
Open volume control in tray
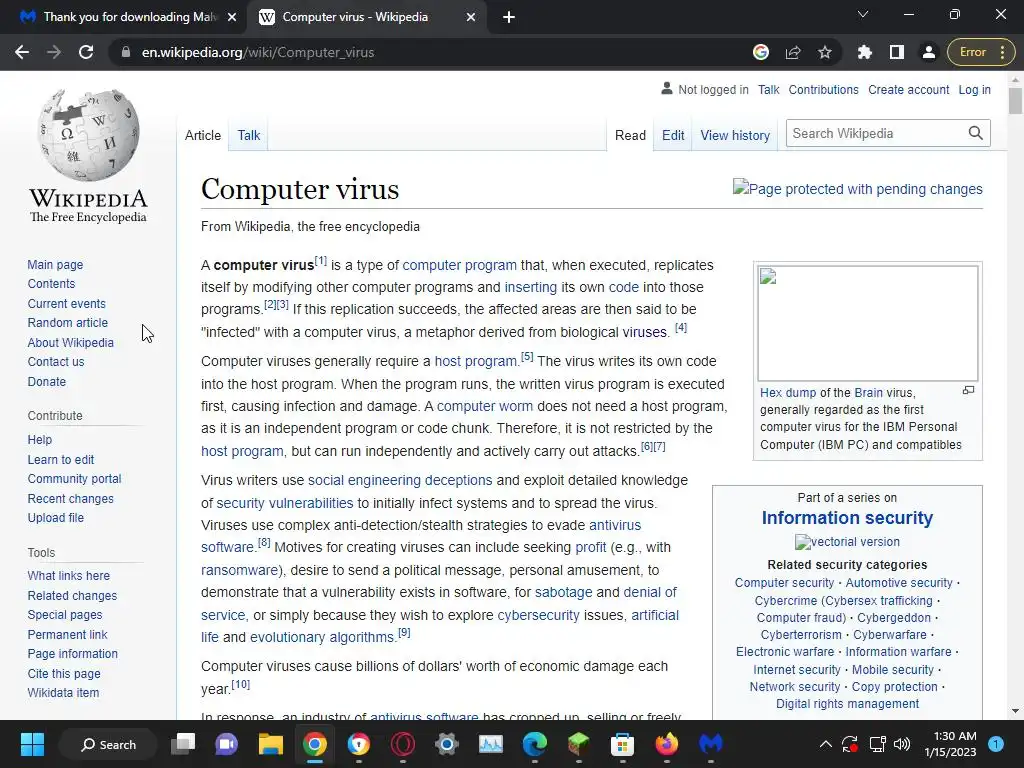coord(902,744)
